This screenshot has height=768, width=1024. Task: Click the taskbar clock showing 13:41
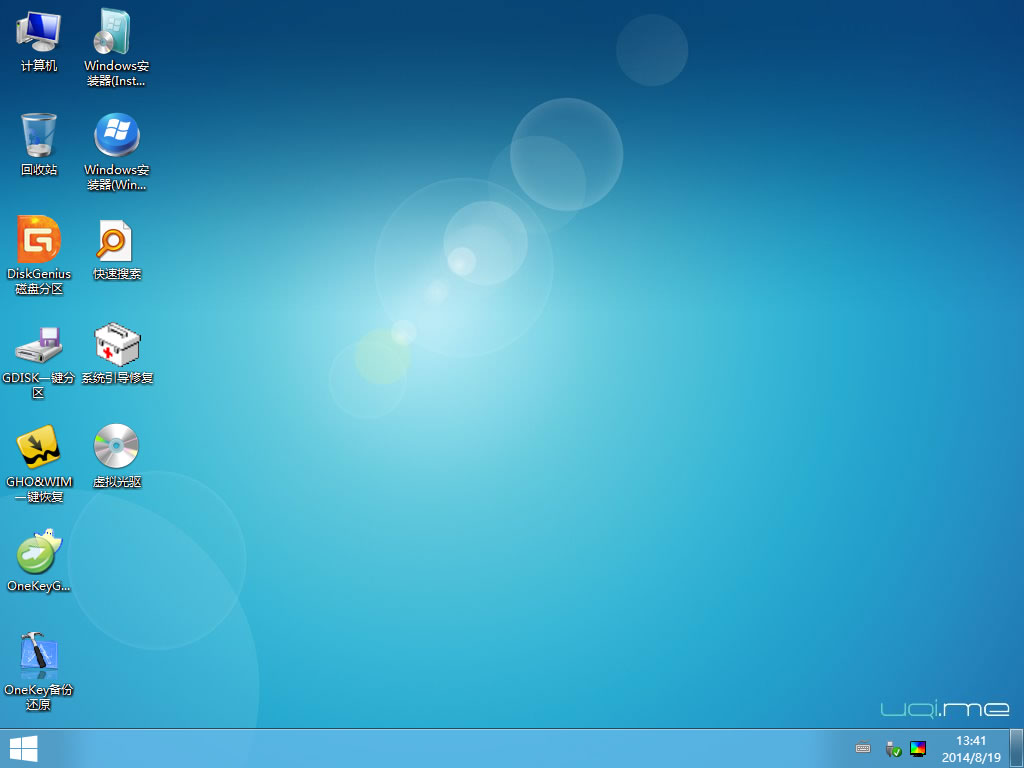point(970,741)
